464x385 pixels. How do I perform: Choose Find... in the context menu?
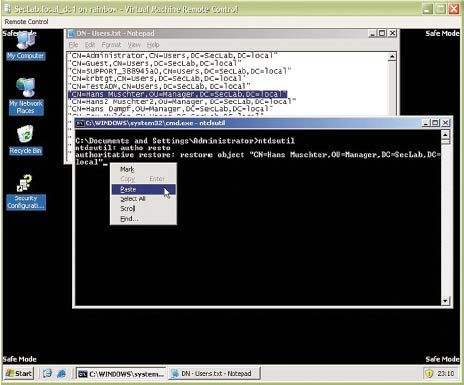coord(143,219)
